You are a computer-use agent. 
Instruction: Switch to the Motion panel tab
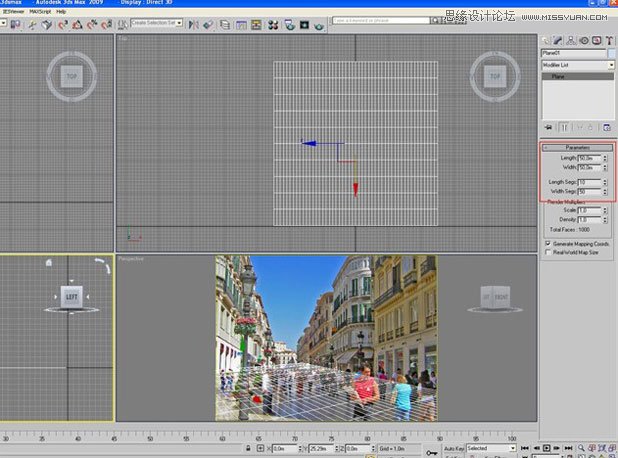[584, 40]
